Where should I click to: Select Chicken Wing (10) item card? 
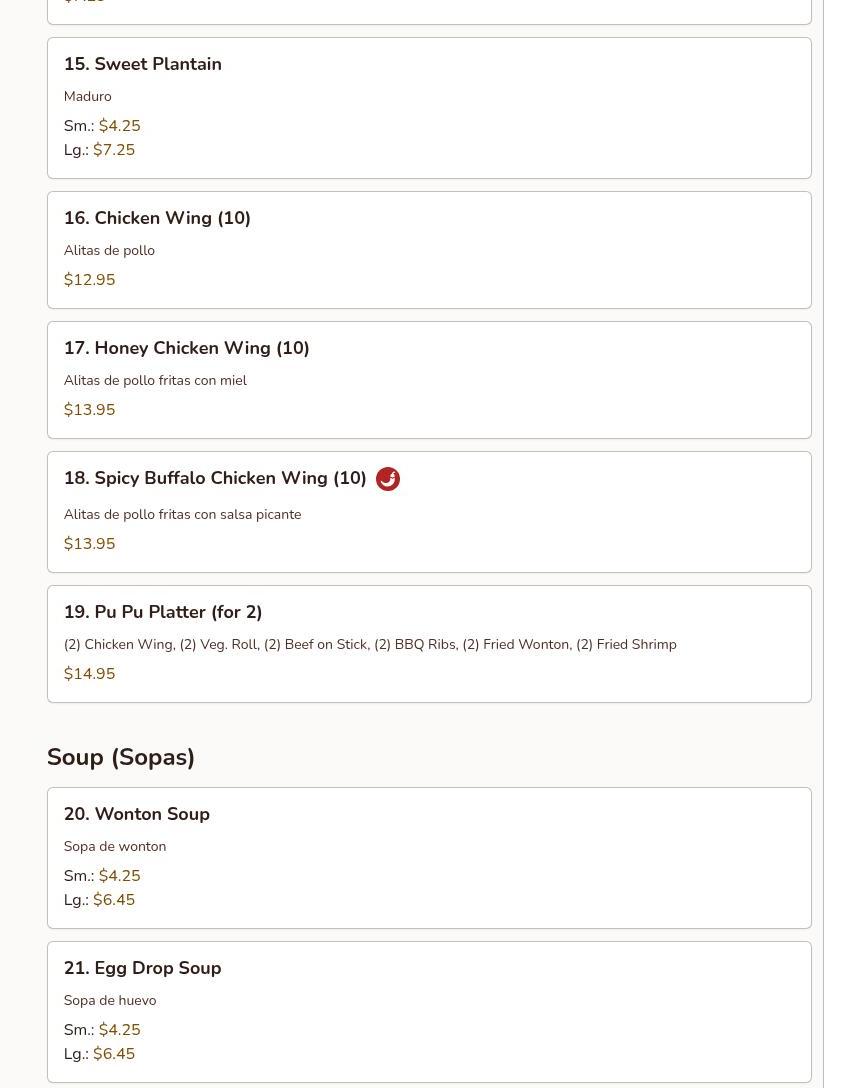coord(429,250)
